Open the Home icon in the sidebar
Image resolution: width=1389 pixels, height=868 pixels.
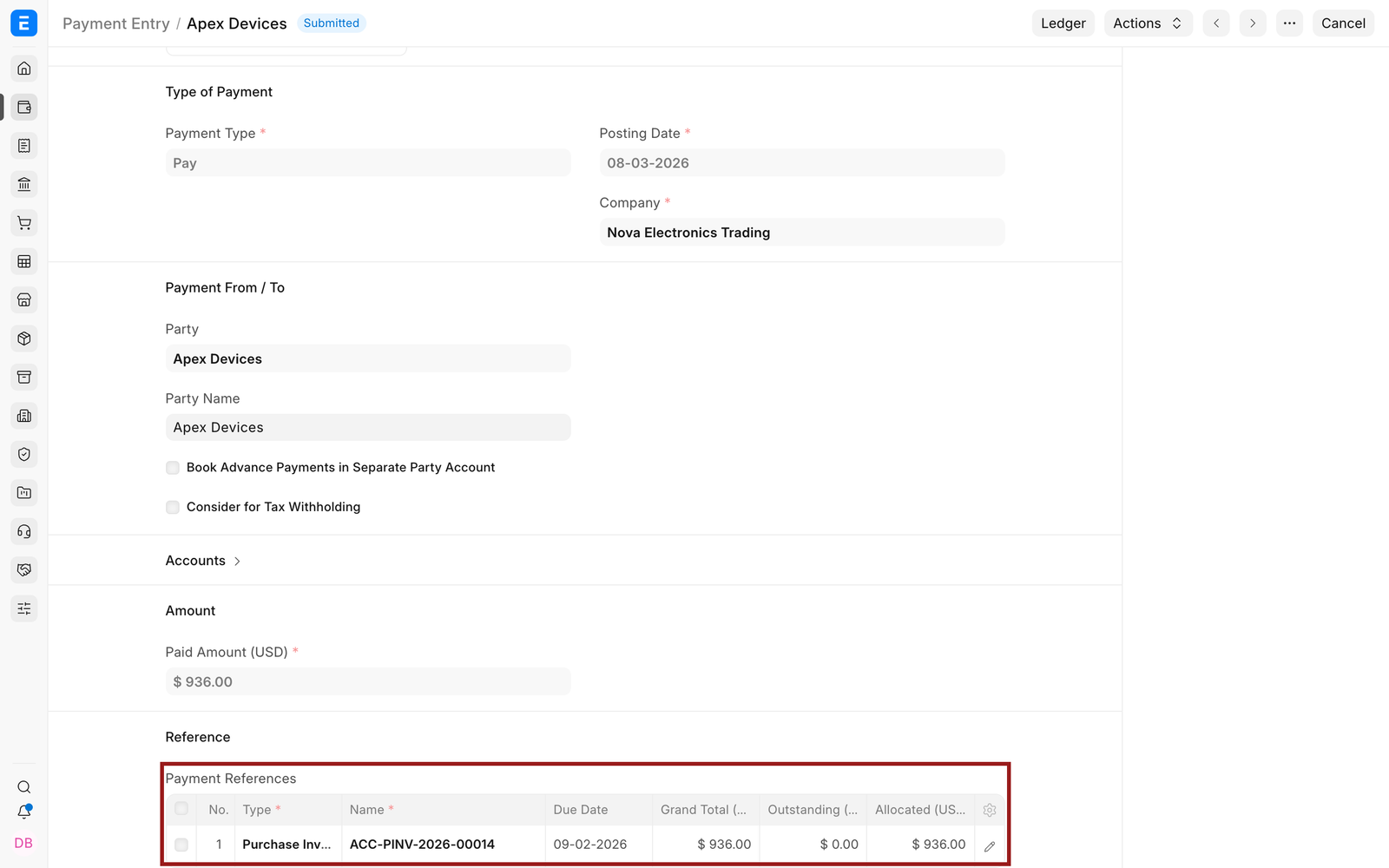pos(24,69)
